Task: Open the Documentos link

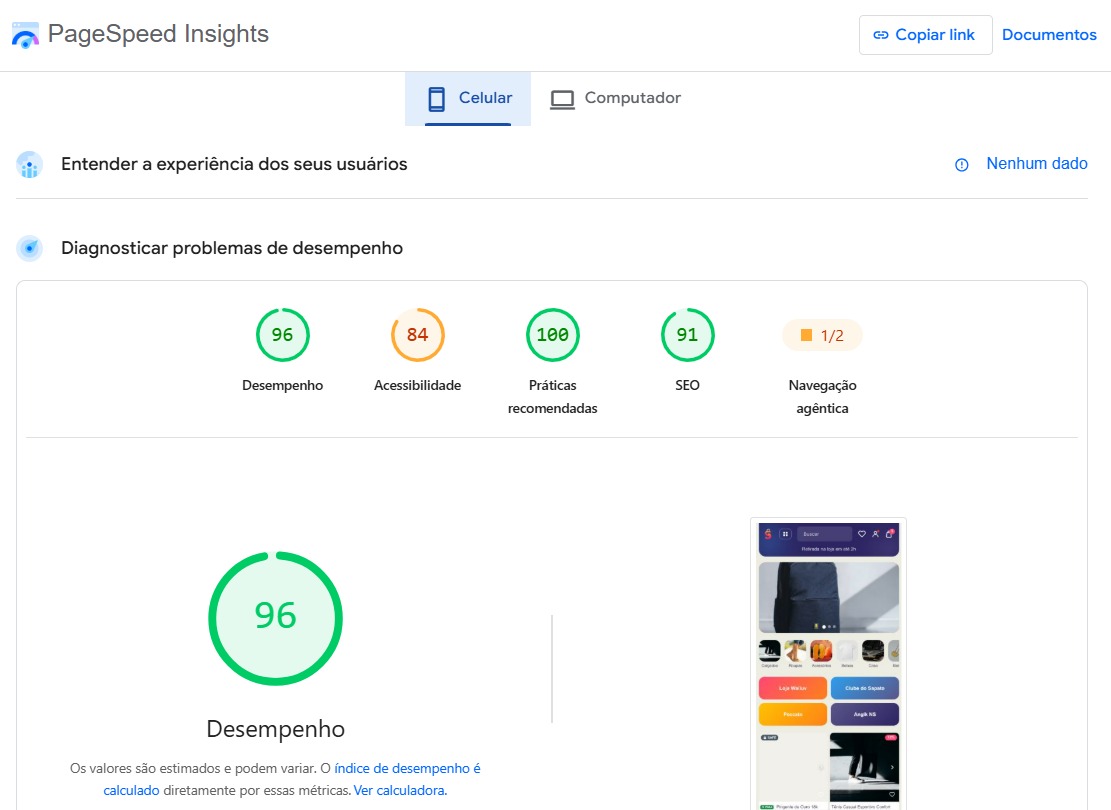Action: 1049,35
